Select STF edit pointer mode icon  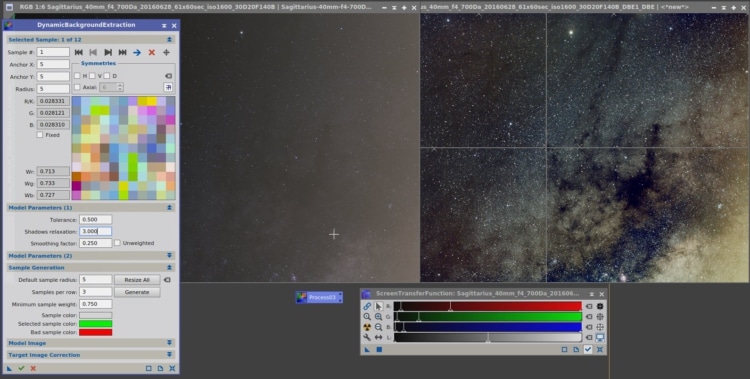[x=378, y=306]
